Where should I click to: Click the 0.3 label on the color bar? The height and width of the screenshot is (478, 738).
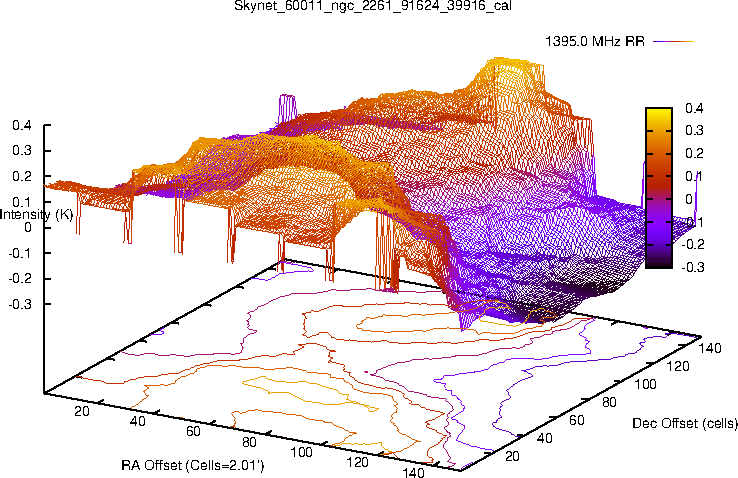click(694, 130)
